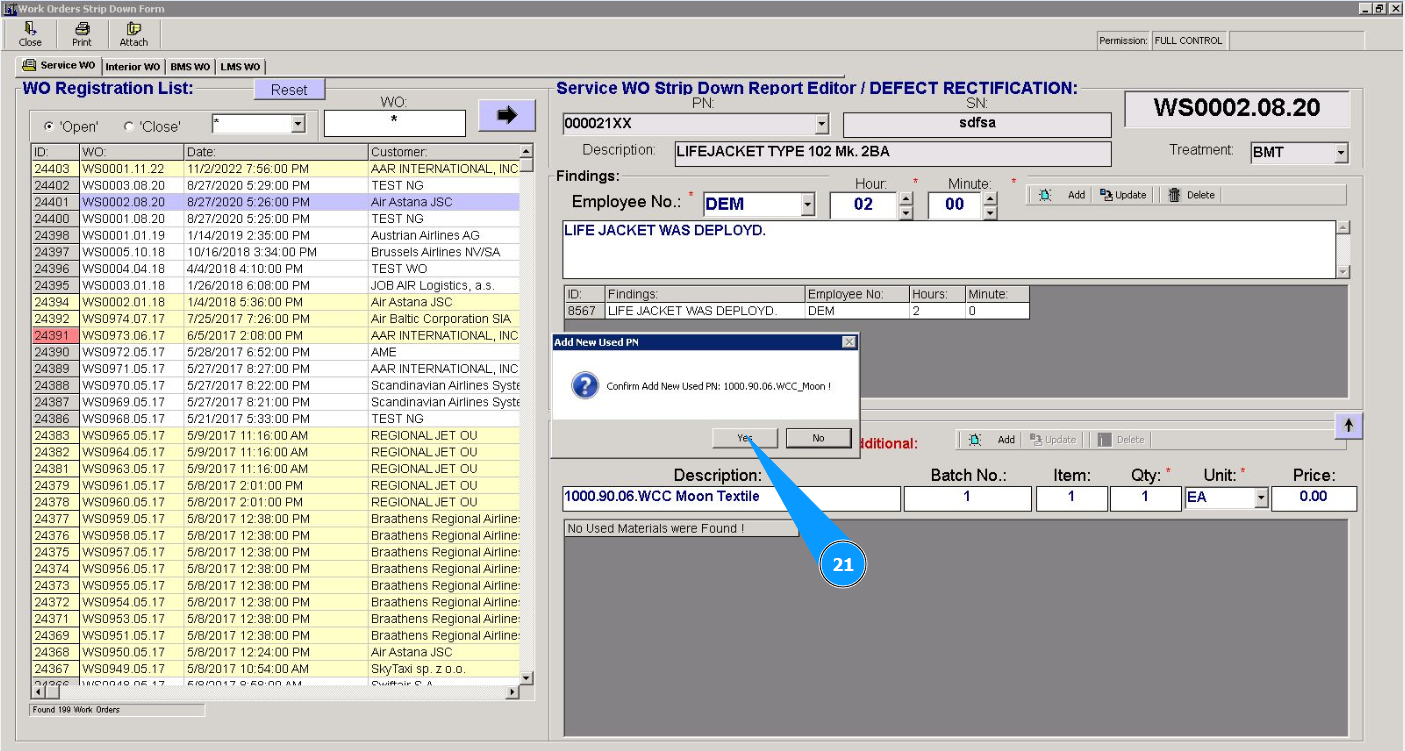The height and width of the screenshot is (751, 1405).
Task: Open the Unit EA dropdown
Action: click(1261, 498)
